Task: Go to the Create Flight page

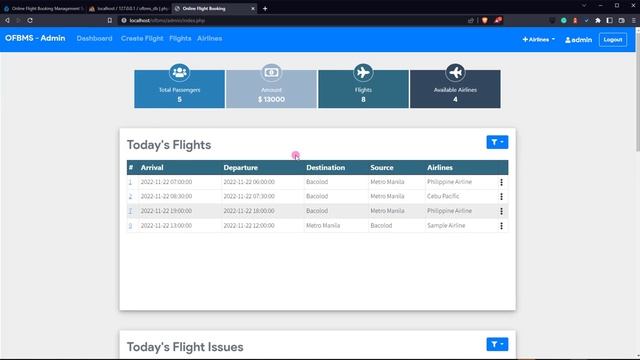Action: (142, 38)
